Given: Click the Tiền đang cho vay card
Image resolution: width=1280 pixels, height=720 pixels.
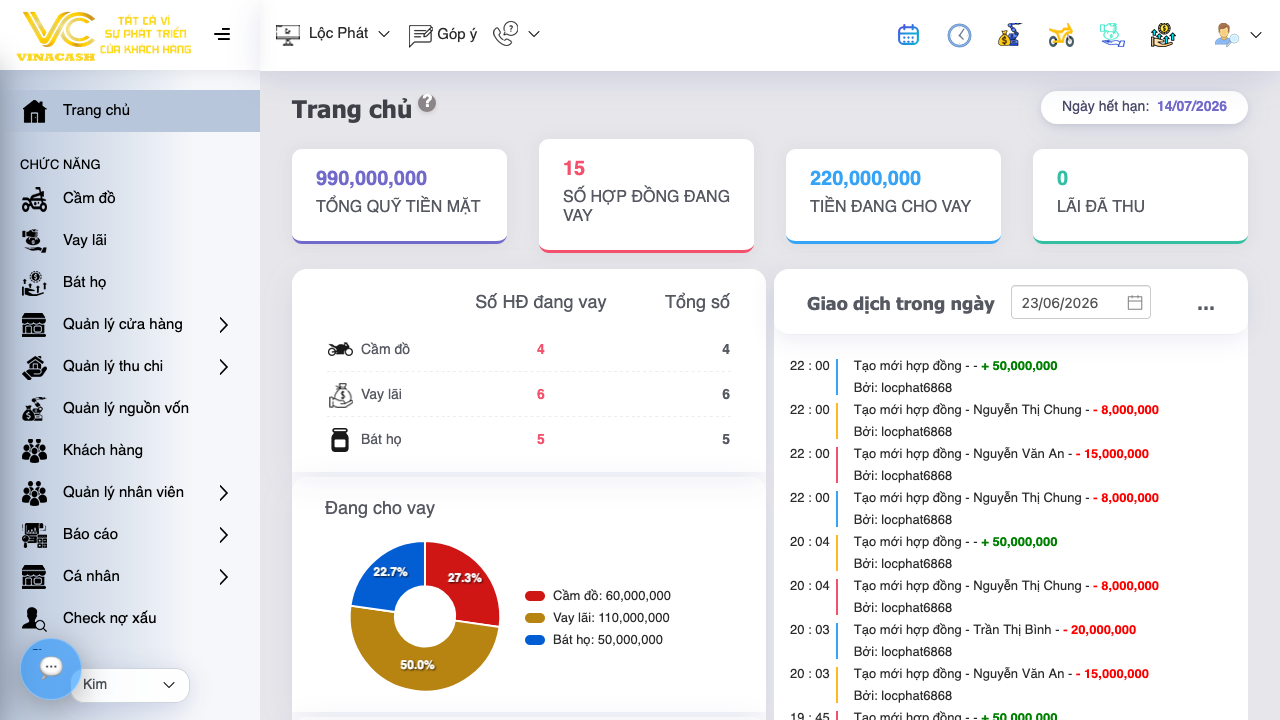Looking at the screenshot, I should (x=893, y=196).
